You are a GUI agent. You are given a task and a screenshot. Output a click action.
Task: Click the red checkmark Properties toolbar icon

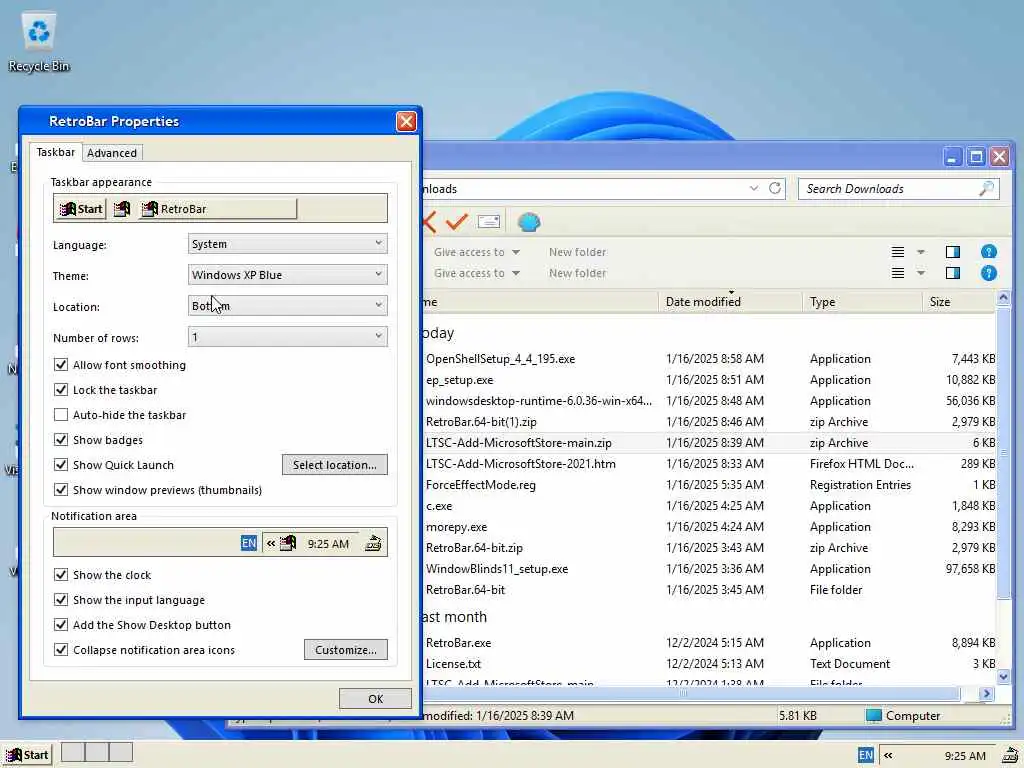point(456,222)
